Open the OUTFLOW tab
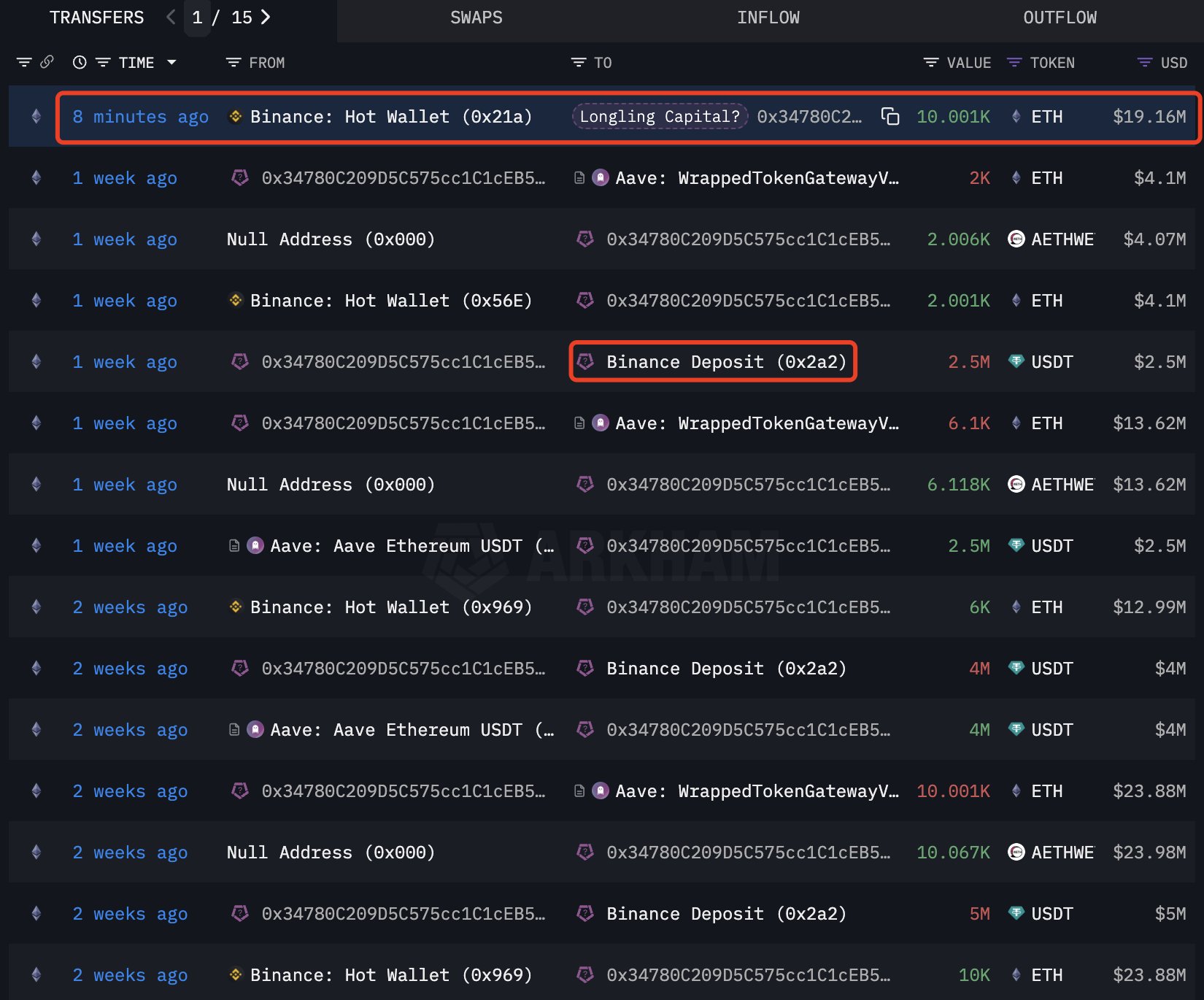This screenshot has width=1204, height=1000. click(1059, 18)
